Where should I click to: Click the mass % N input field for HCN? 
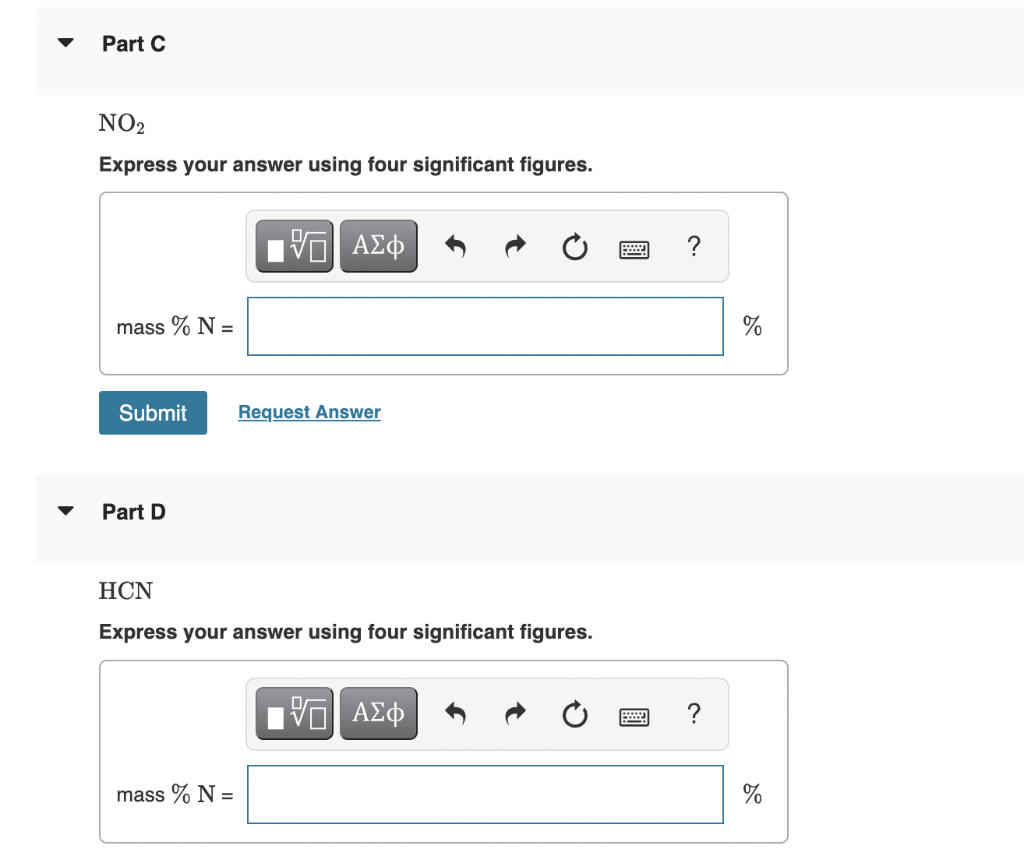(x=485, y=794)
